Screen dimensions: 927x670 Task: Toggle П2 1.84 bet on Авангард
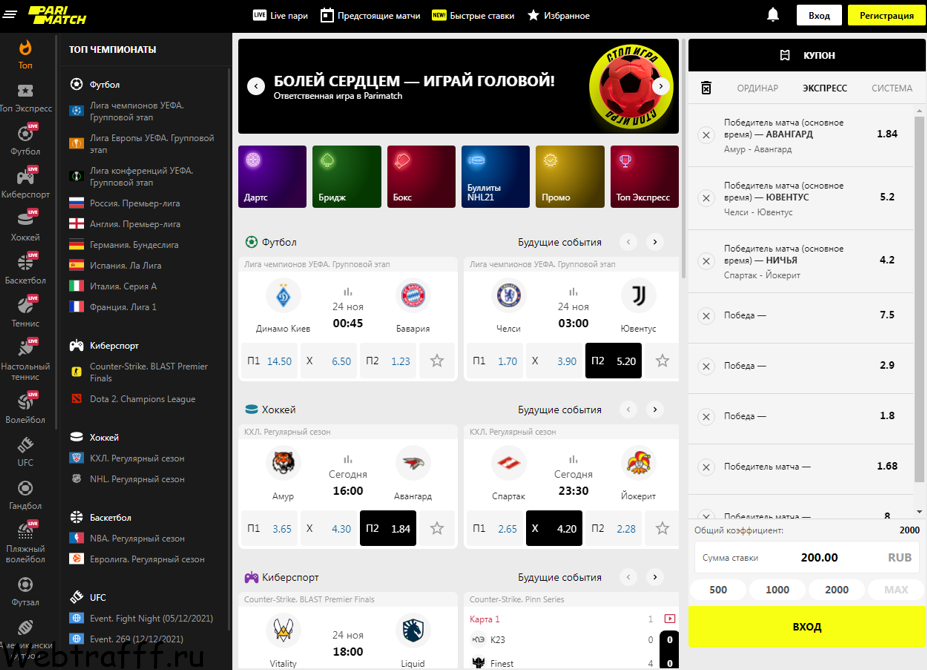point(388,528)
